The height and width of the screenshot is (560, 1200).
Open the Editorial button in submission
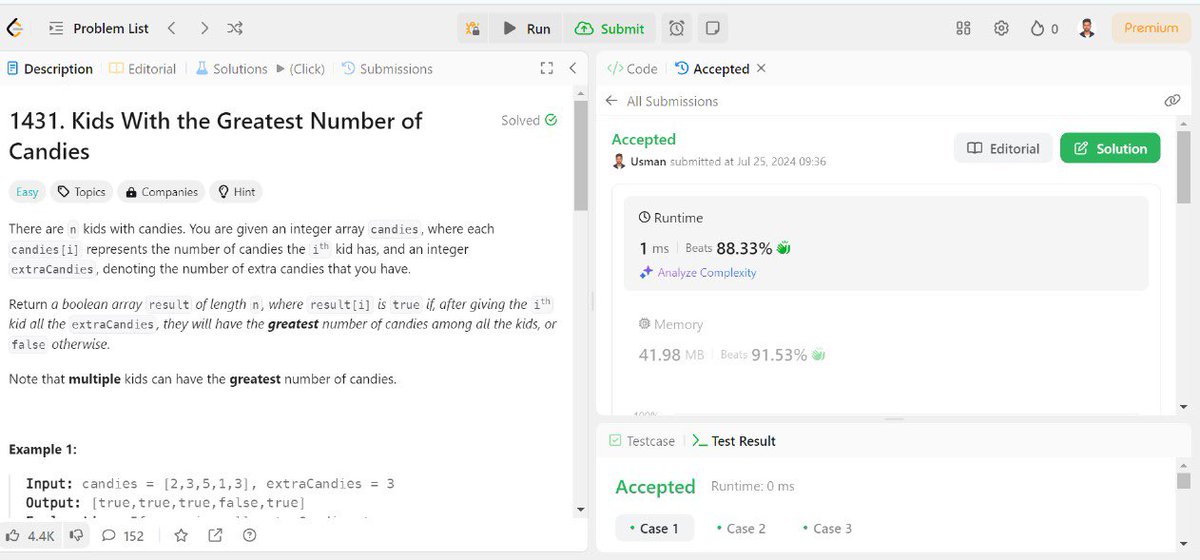[1003, 149]
